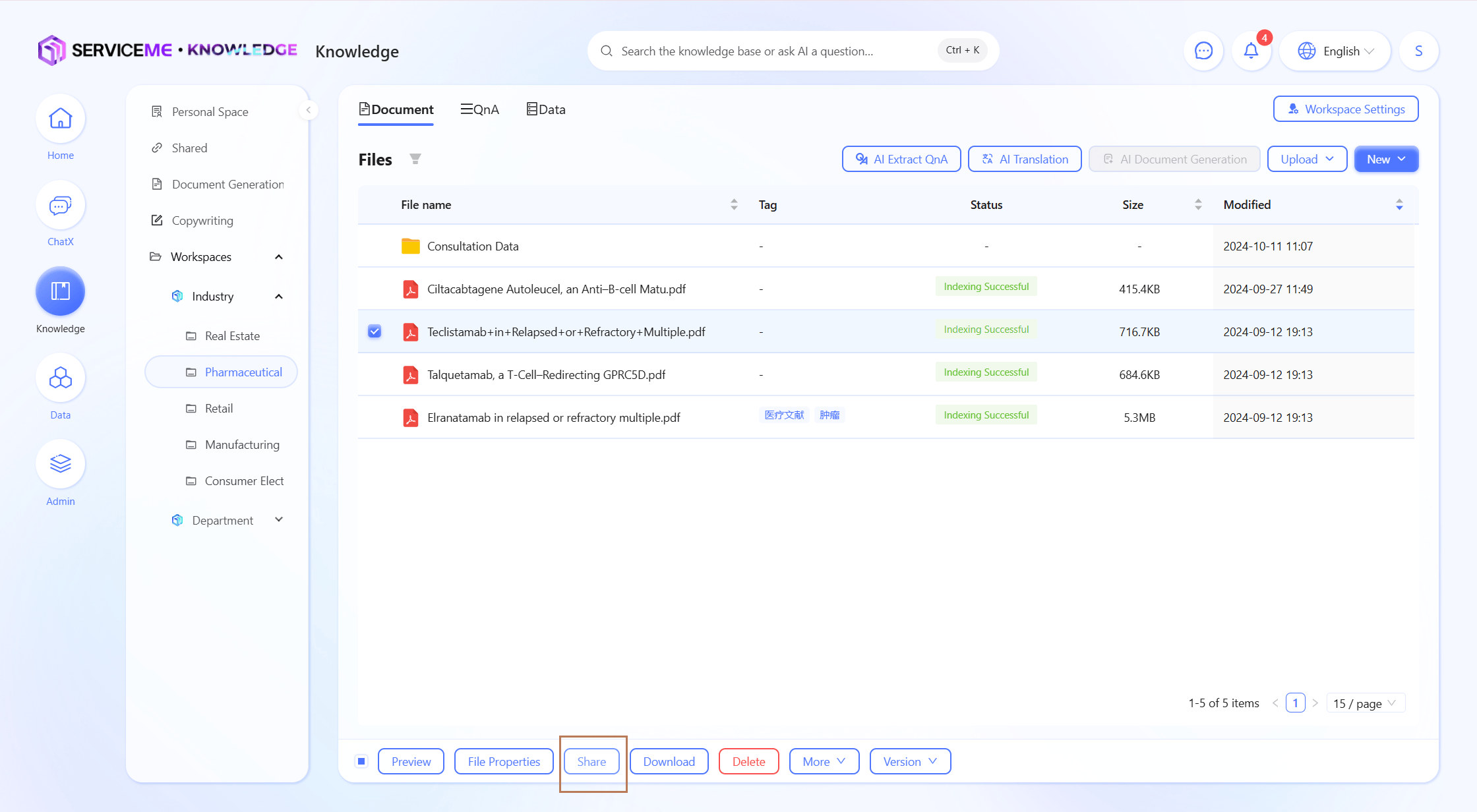Screen dimensions: 1477x812
Task: Click the Home sidebar icon
Action: coord(60,119)
